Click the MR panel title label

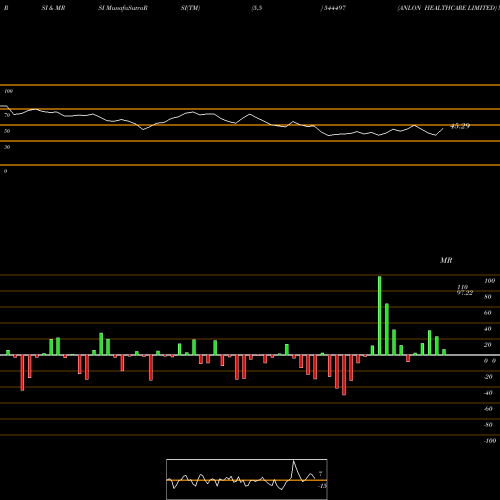coord(446,260)
